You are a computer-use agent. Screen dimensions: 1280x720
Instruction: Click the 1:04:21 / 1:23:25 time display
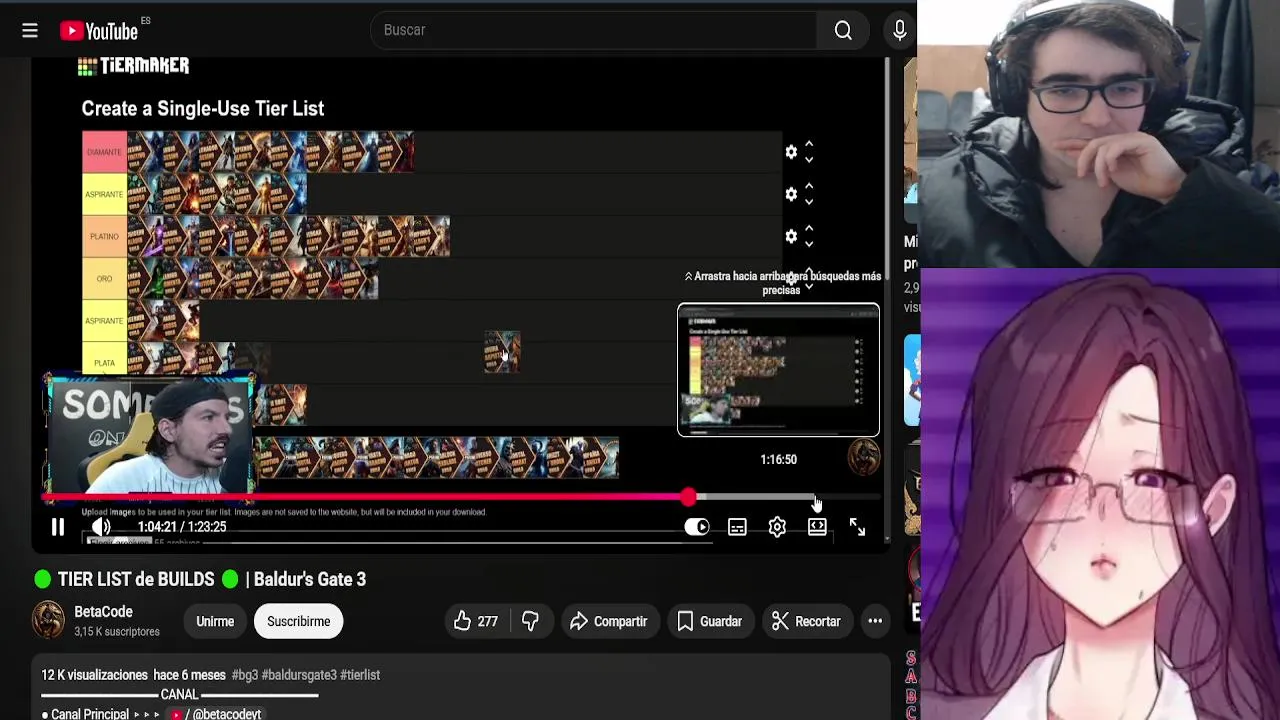[x=182, y=527]
